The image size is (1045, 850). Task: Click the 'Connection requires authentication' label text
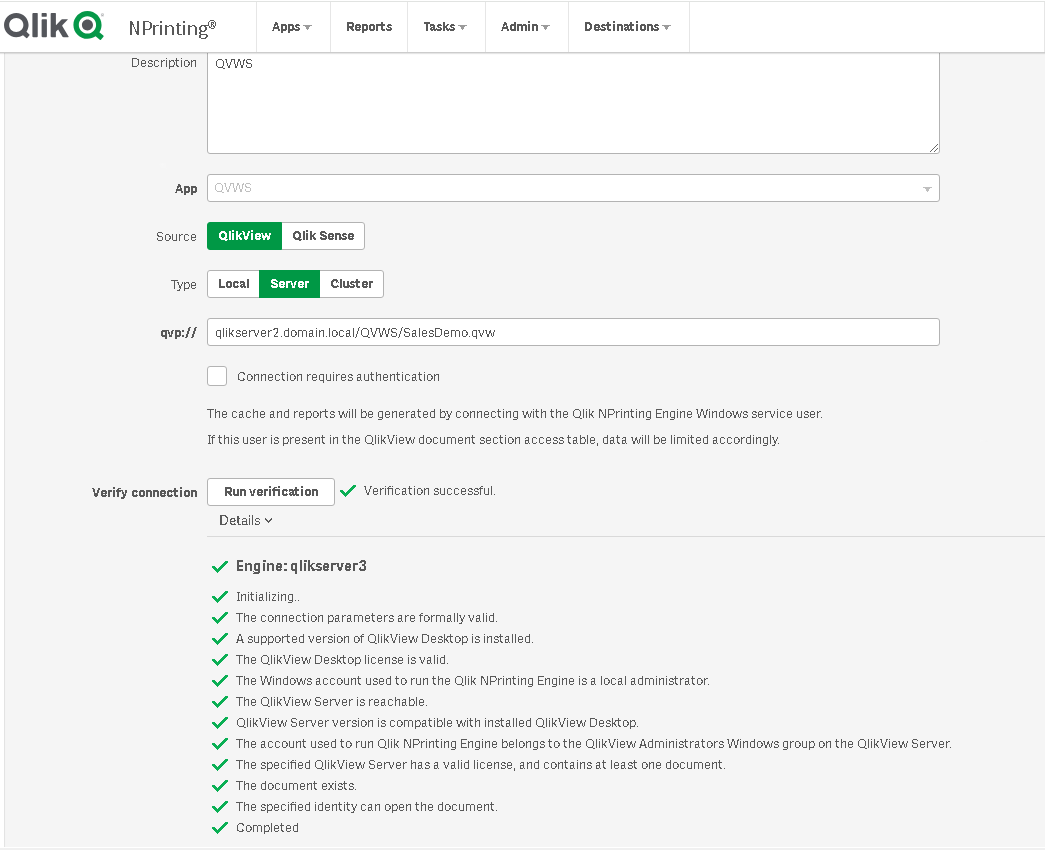click(x=339, y=377)
